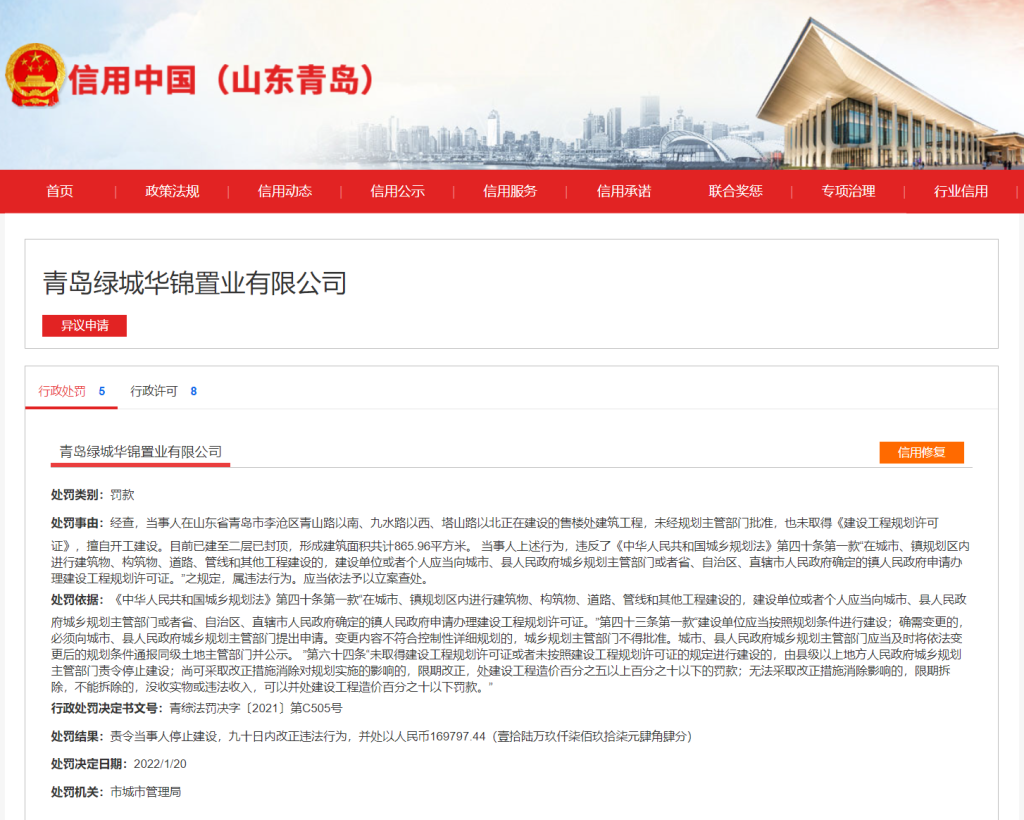The height and width of the screenshot is (820, 1024).
Task: Click the 处罚结果 penalty amount line
Action: tap(401, 736)
